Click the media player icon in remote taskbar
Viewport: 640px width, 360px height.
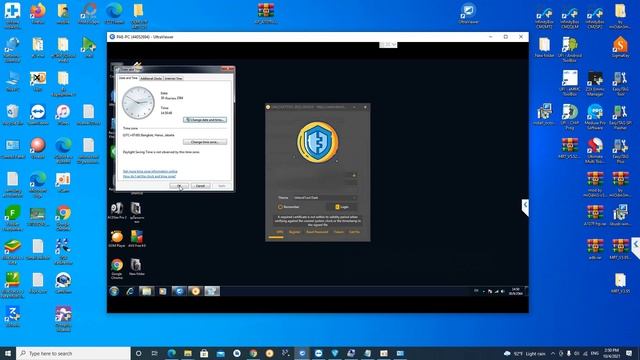162,291
